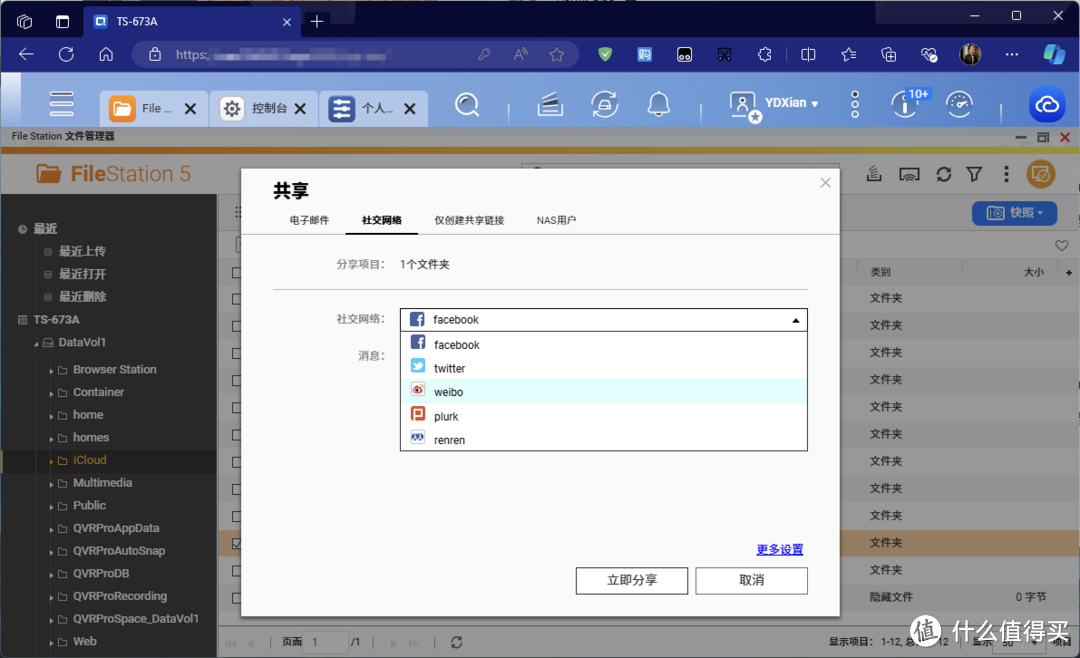The height and width of the screenshot is (658, 1080).
Task: Choose weibo from the social network list
Action: tap(448, 392)
